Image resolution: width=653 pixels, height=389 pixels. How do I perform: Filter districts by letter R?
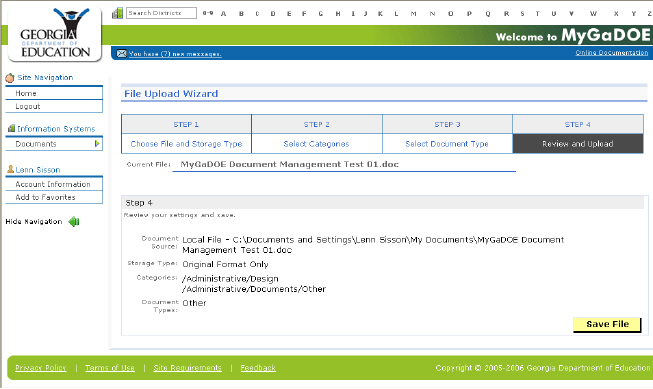click(x=506, y=14)
